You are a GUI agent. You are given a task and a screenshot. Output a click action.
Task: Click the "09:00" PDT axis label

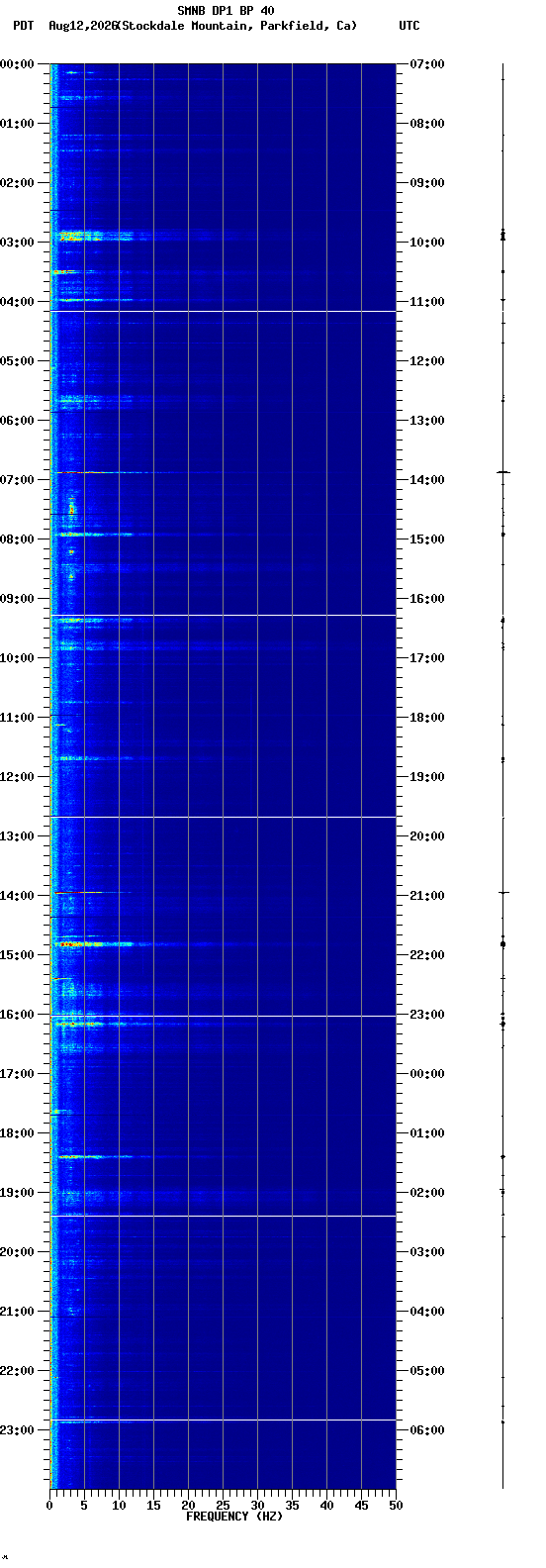pos(17,599)
